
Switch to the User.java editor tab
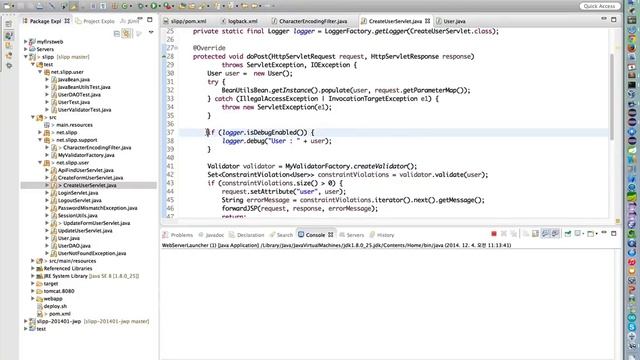pyautogui.click(x=451, y=21)
